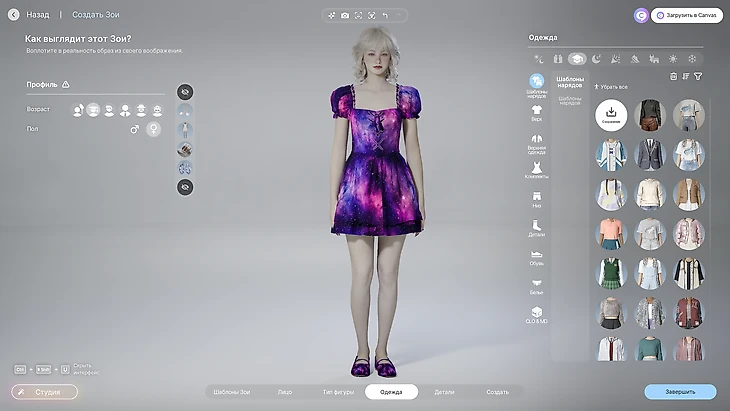Open the sort order icon above outfits

(685, 76)
